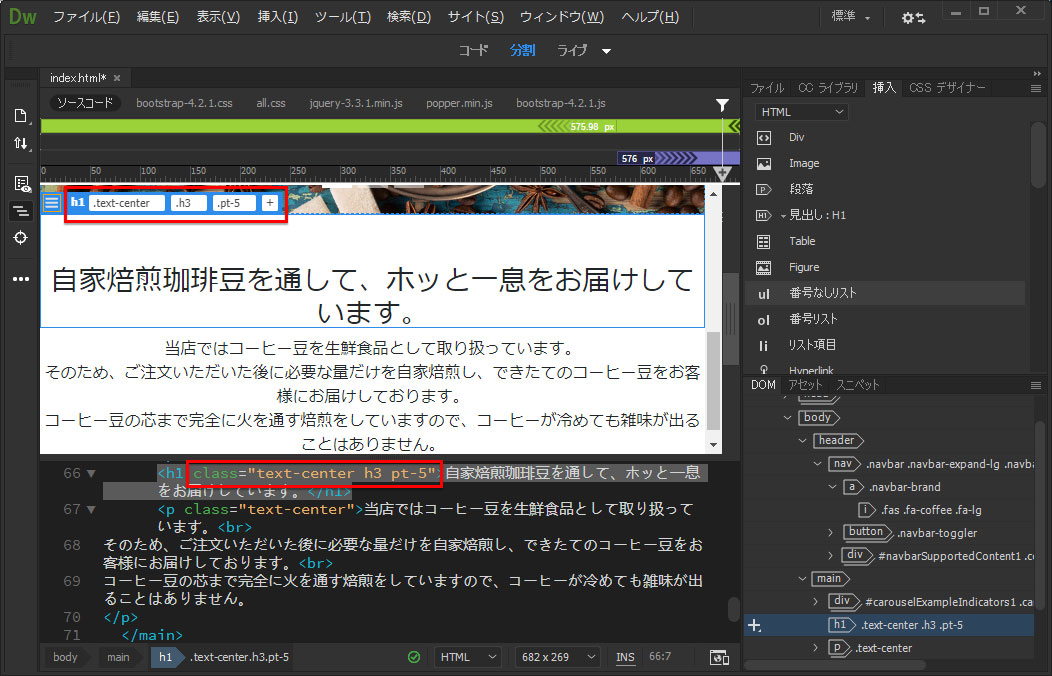Toggle the INS insert mode indicator
Viewport: 1052px width, 676px height.
pyautogui.click(x=625, y=657)
